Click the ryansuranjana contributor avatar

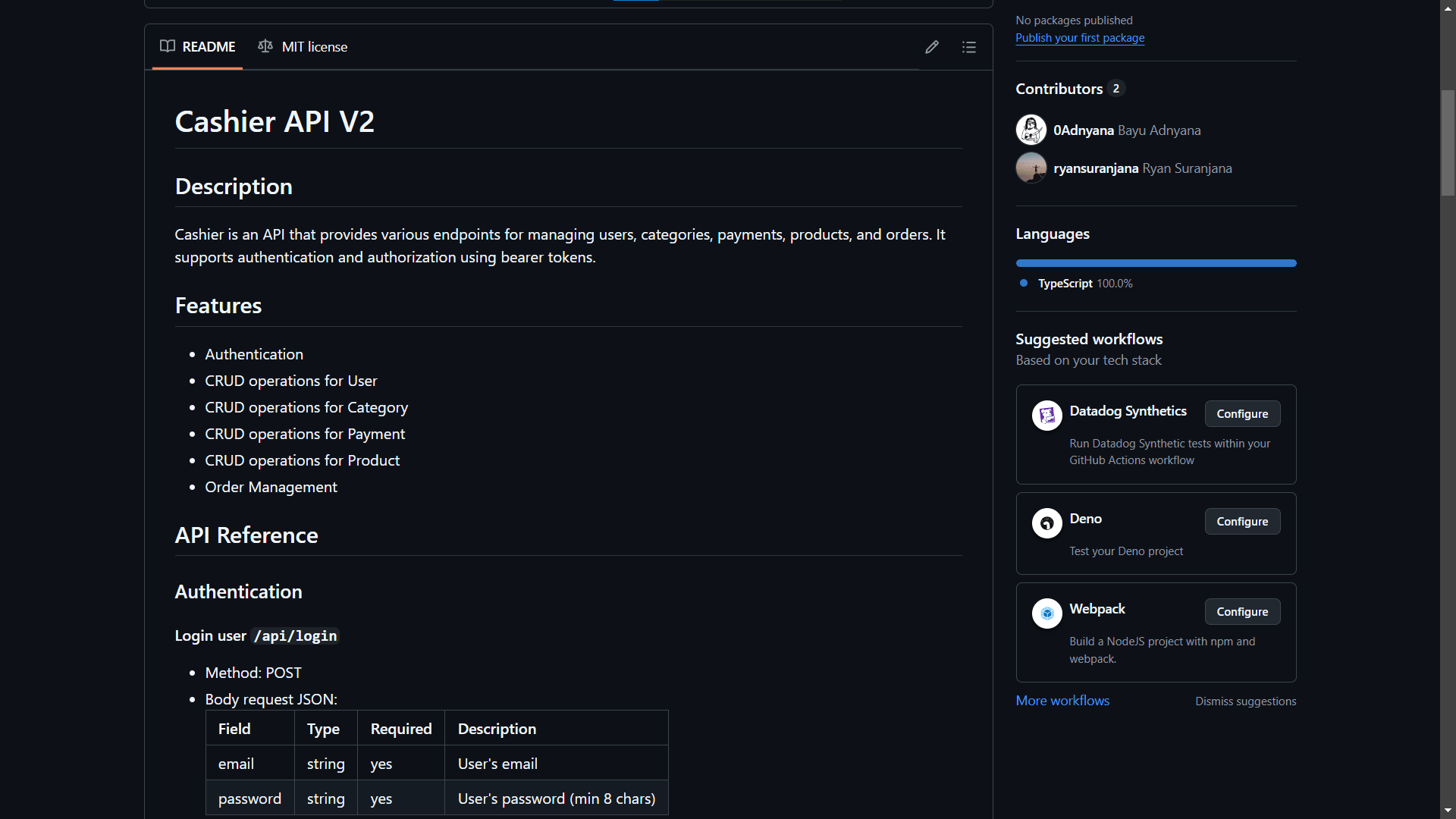(1030, 167)
